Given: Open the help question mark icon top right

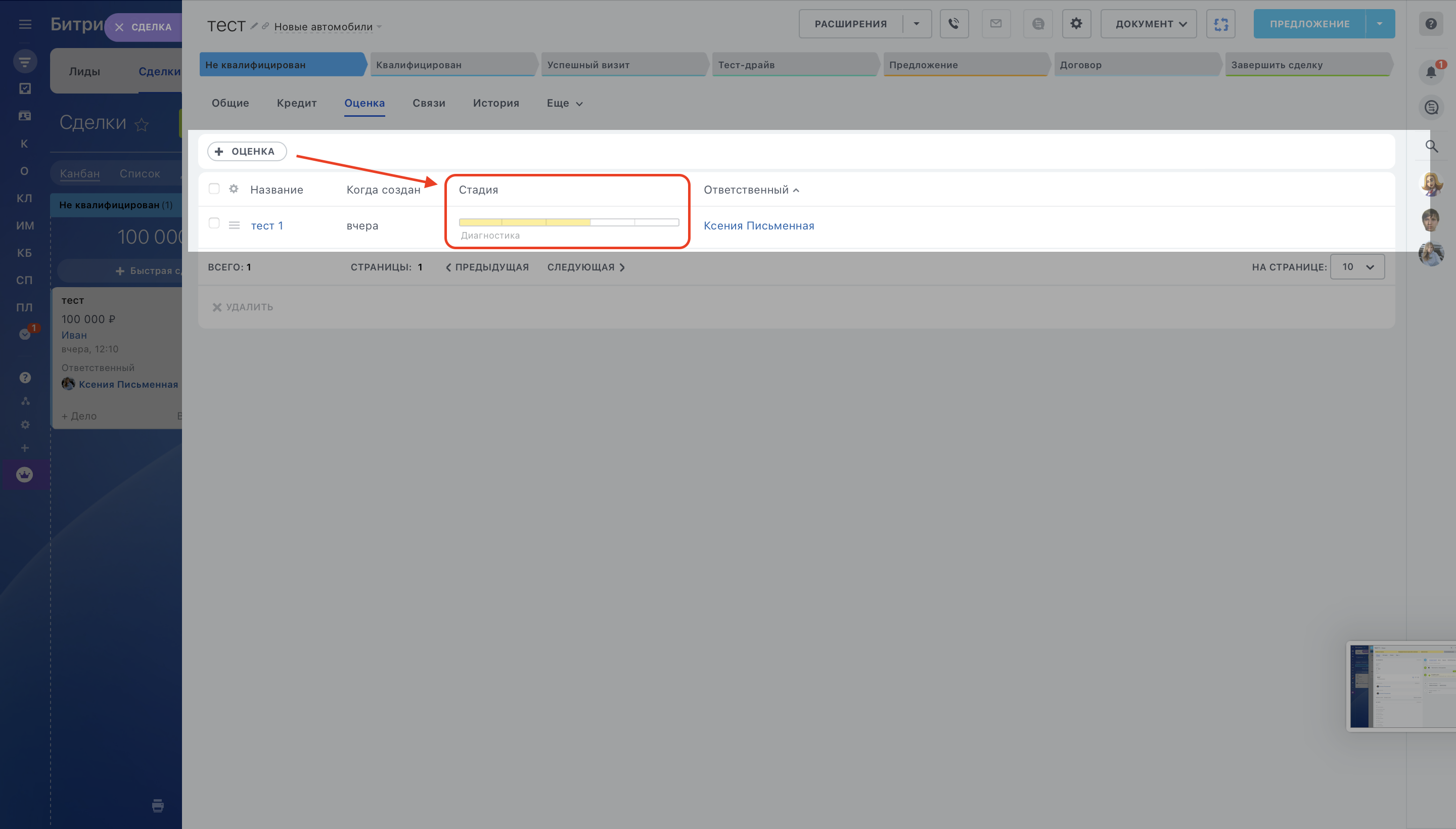Looking at the screenshot, I should (1430, 24).
